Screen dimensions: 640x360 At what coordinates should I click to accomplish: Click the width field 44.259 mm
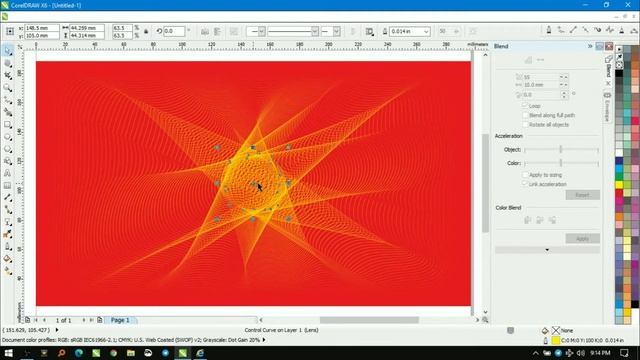pyautogui.click(x=87, y=28)
